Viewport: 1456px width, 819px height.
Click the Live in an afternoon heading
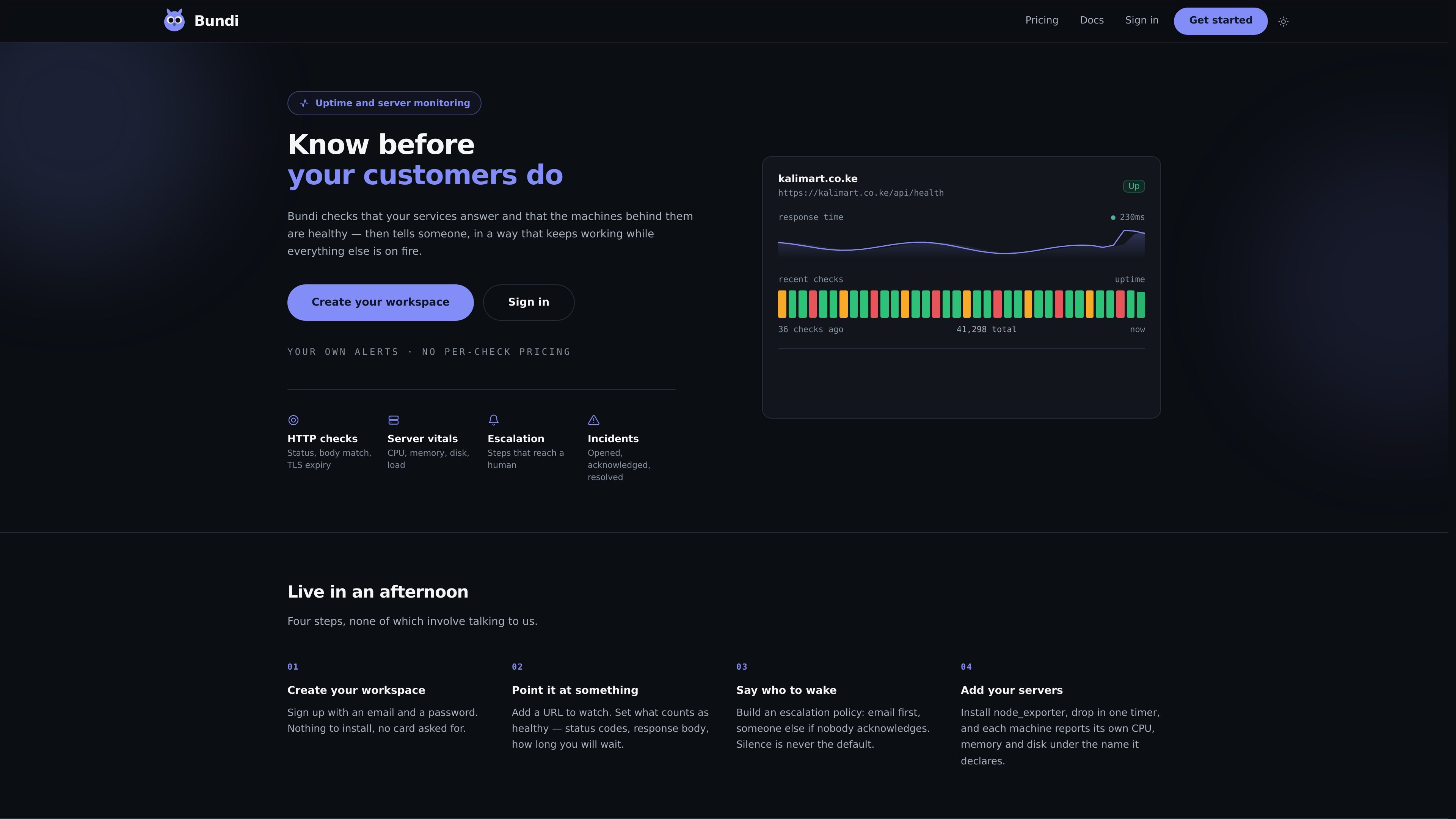(378, 592)
